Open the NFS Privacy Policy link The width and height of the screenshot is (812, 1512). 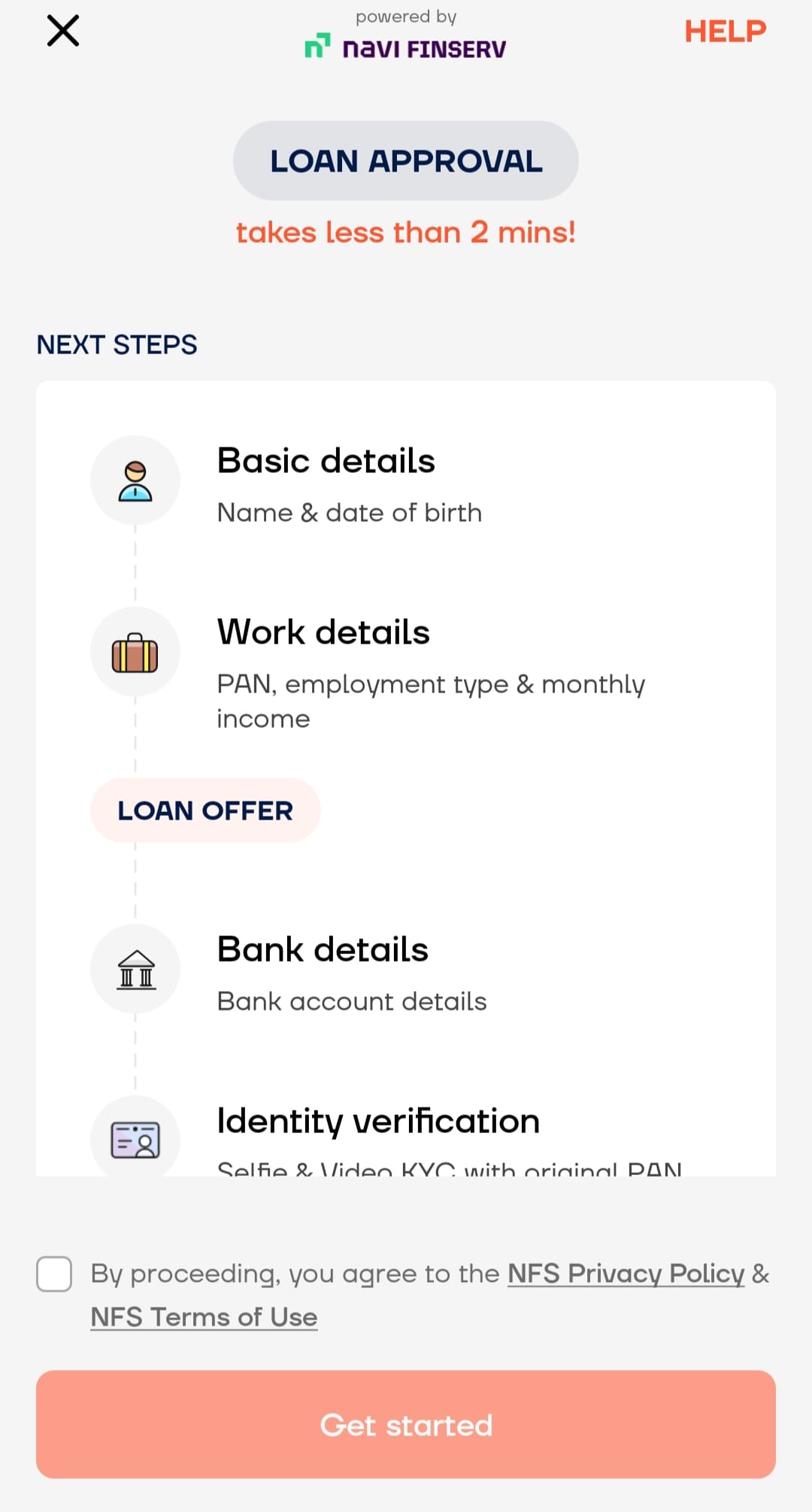pos(626,1274)
